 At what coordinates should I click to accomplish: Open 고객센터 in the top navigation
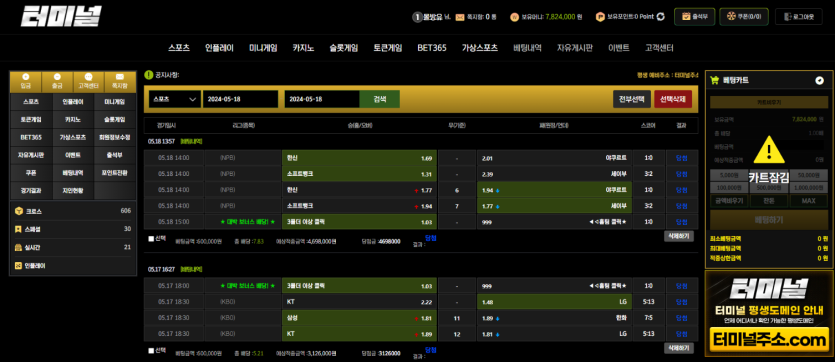coord(659,47)
